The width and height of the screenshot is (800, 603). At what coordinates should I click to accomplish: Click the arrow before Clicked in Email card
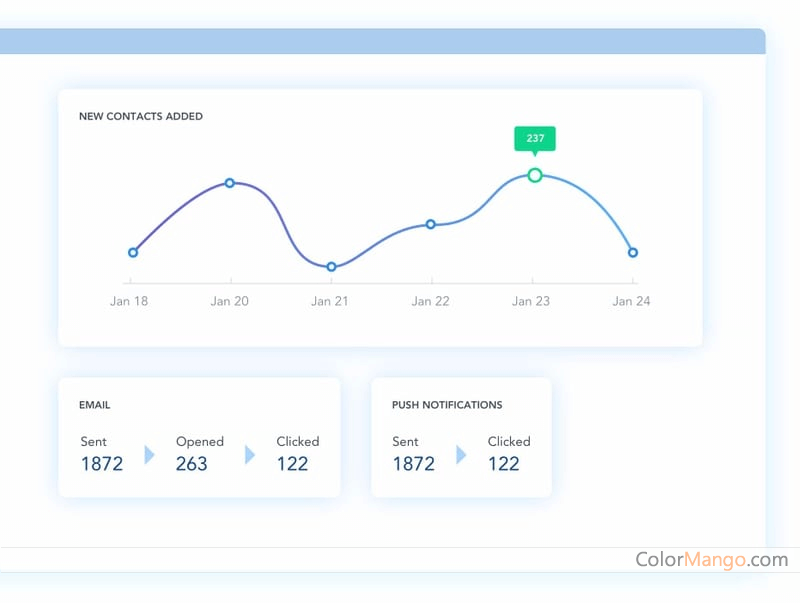pyautogui.click(x=249, y=456)
